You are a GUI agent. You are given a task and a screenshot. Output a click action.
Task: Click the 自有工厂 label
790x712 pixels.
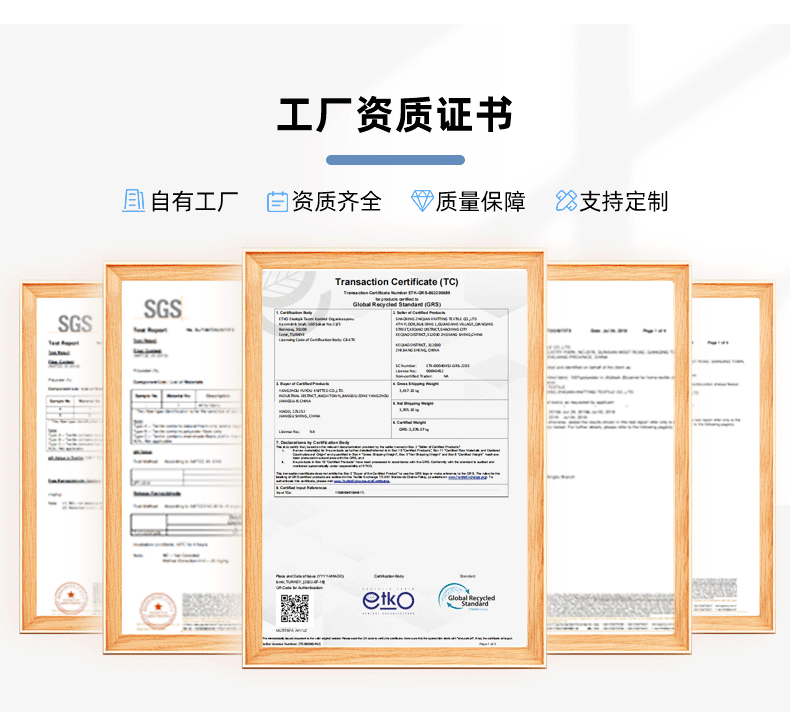[194, 202]
